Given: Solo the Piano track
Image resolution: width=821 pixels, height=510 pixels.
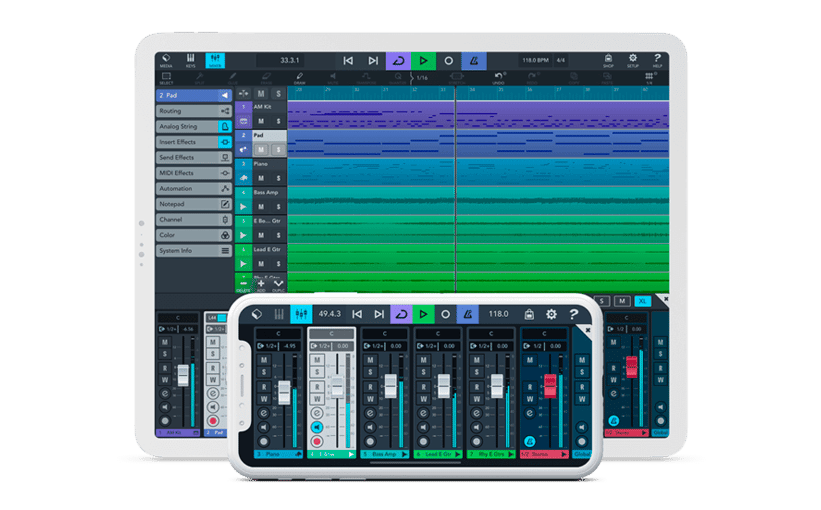Looking at the screenshot, I should pyautogui.click(x=277, y=178).
